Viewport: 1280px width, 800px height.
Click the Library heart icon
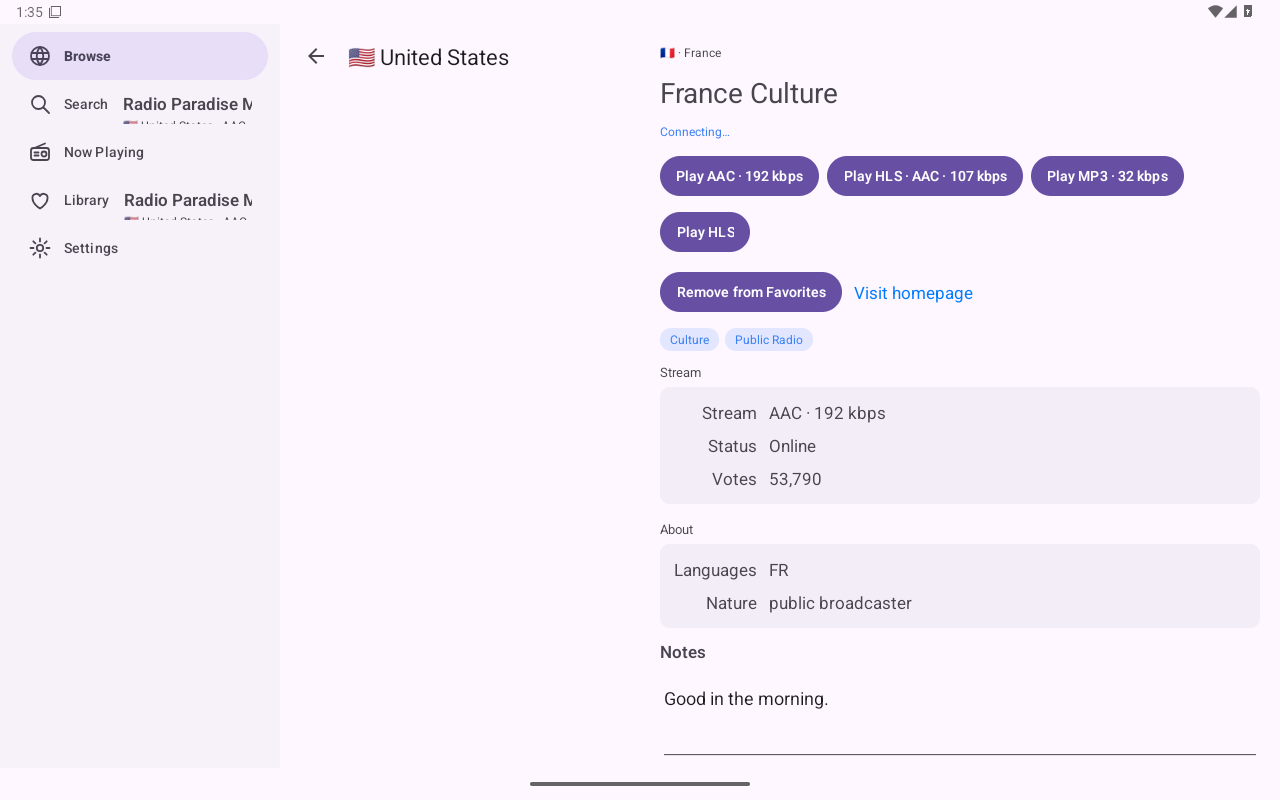click(x=40, y=200)
